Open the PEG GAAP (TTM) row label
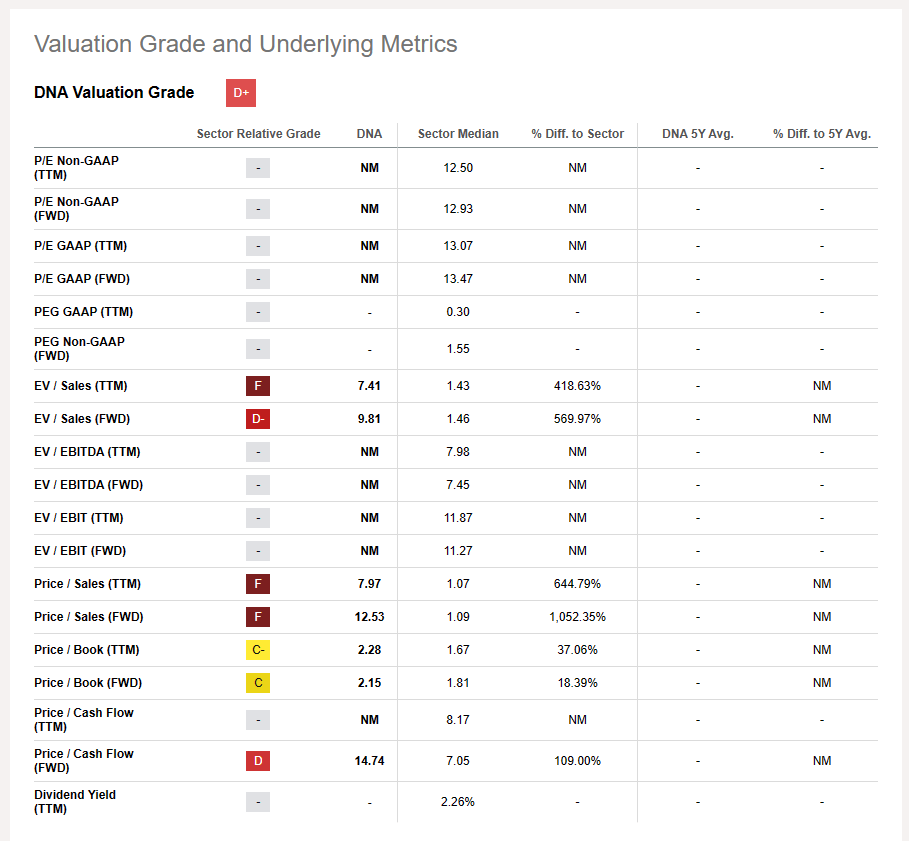Viewport: 909px width, 841px height. pyautogui.click(x=83, y=312)
